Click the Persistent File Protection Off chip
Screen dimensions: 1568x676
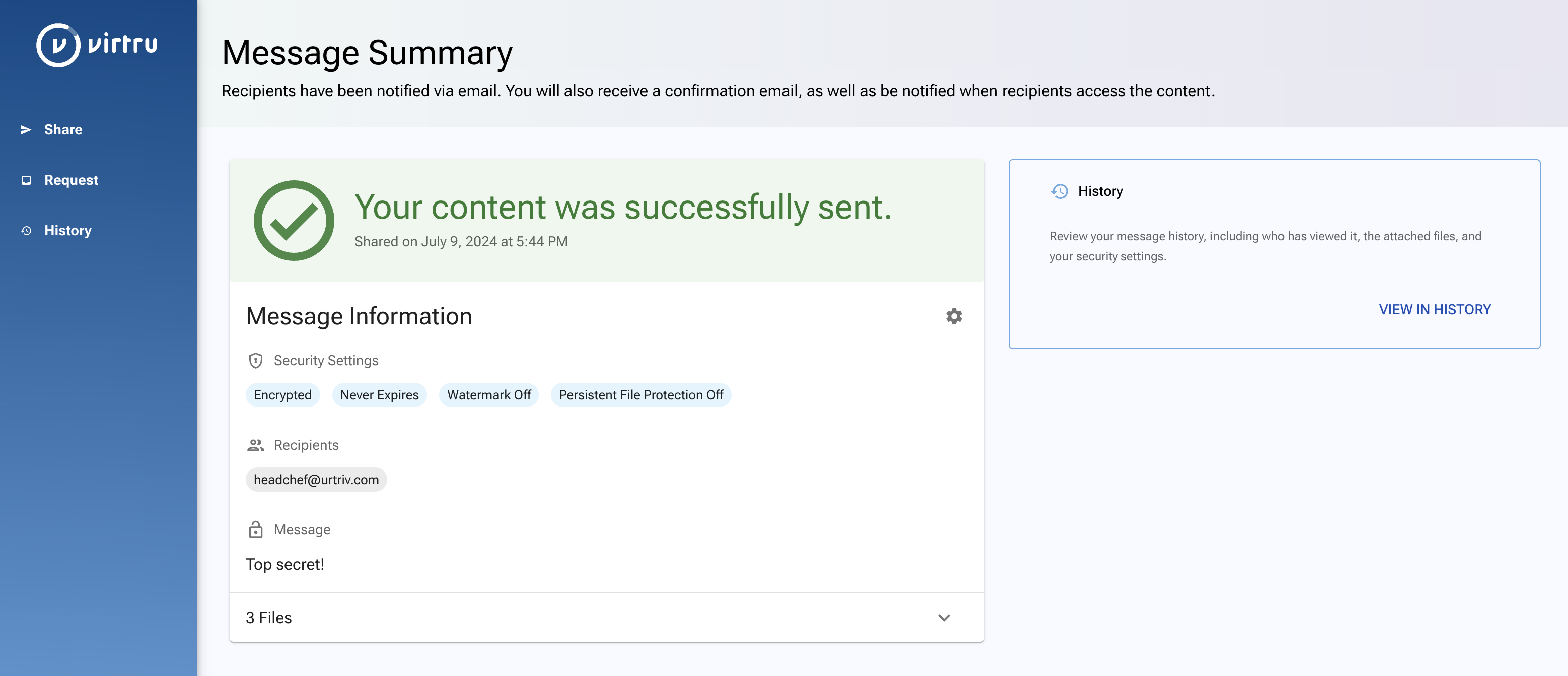click(641, 394)
